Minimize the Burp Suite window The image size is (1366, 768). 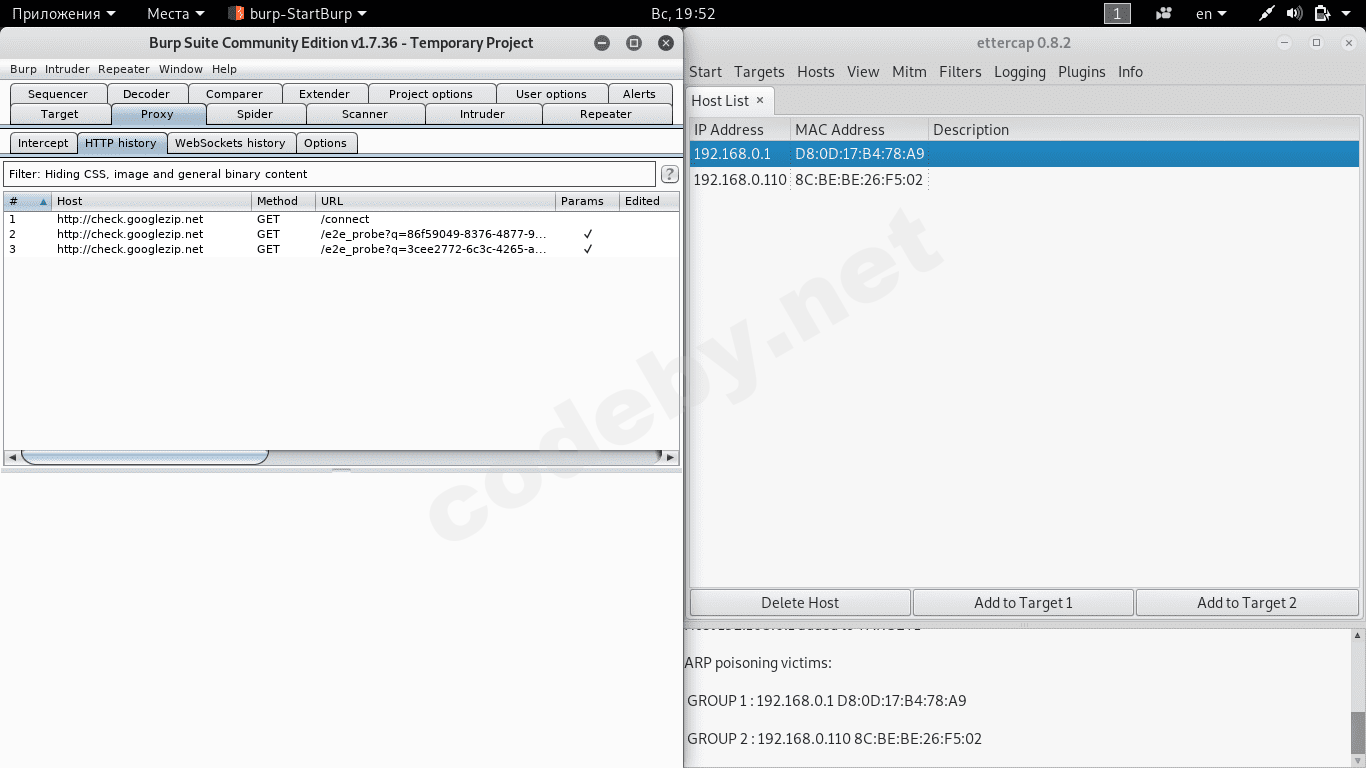point(602,43)
